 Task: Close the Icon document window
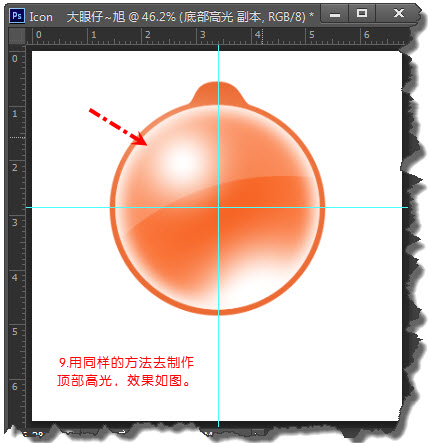coord(399,14)
